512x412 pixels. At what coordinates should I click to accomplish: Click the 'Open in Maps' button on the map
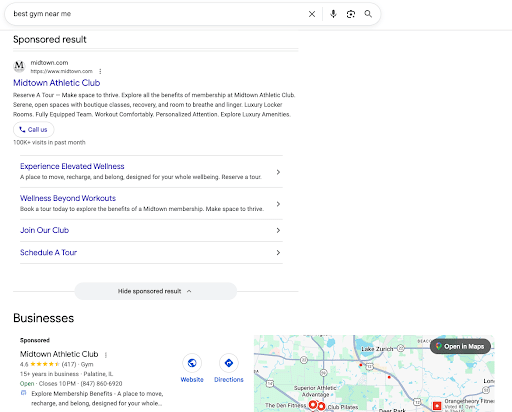click(460, 347)
